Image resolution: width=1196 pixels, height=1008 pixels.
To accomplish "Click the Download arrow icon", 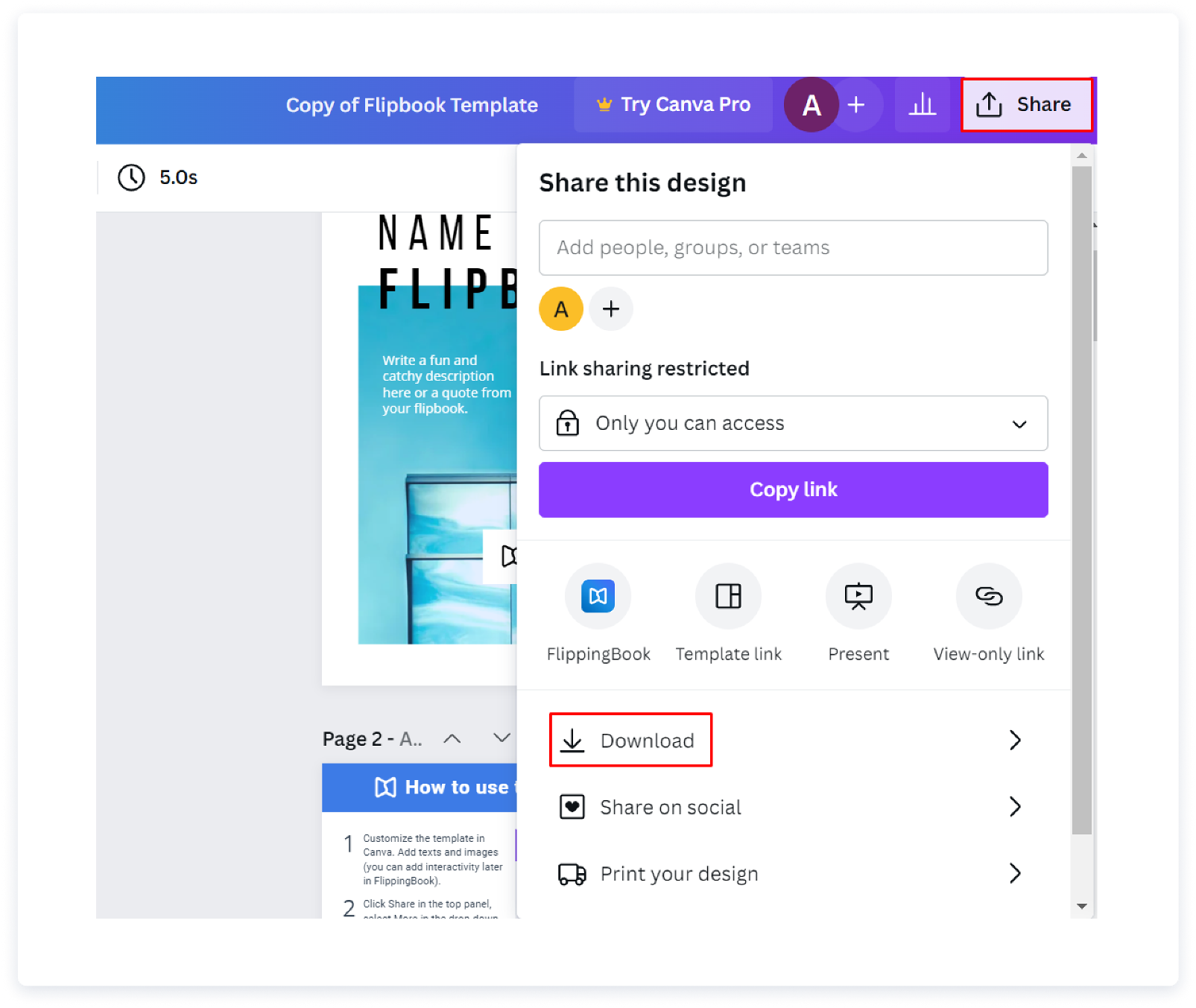I will (572, 740).
